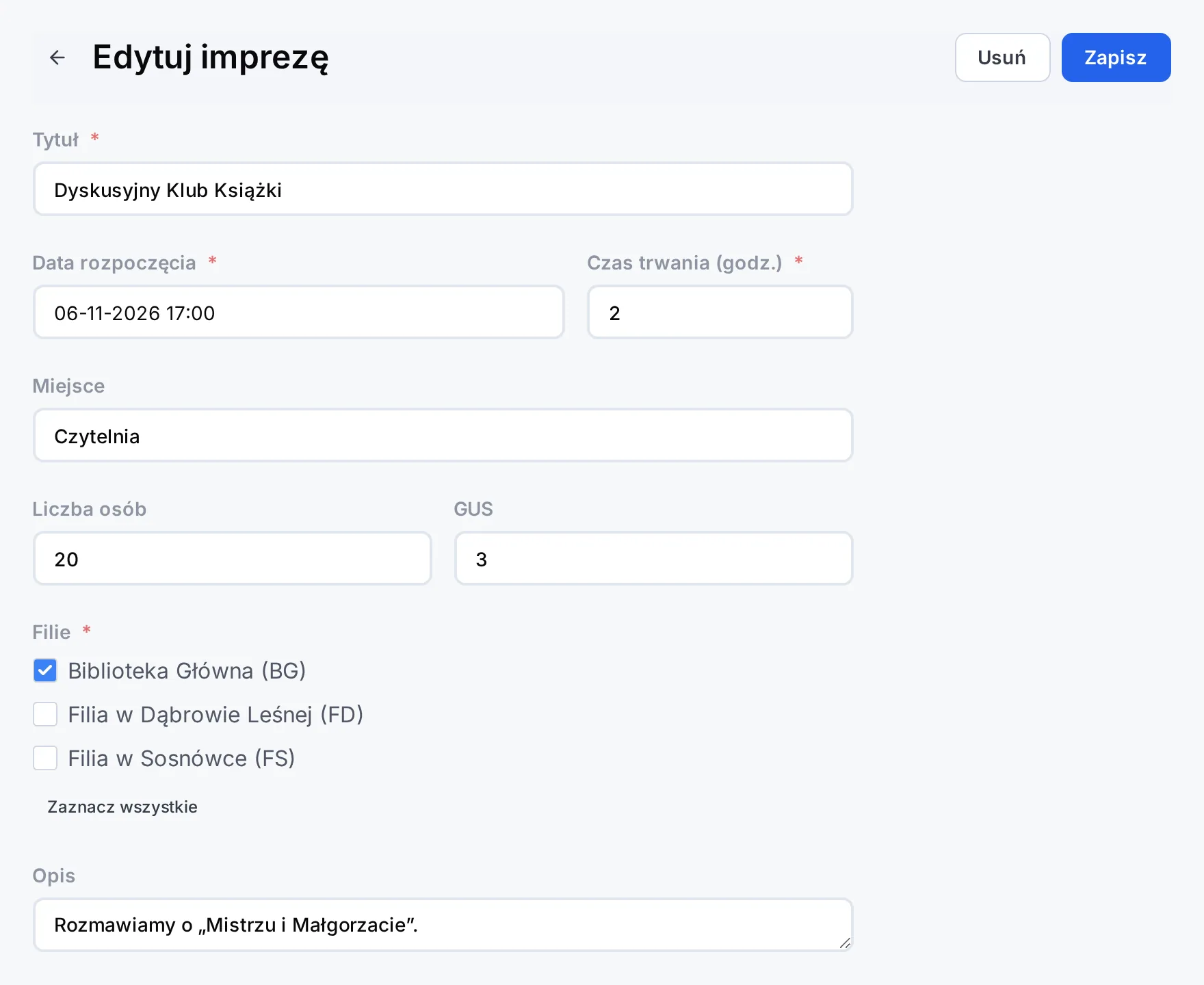Edit the Opis description textarea
Screen dimensions: 1204x985
click(443, 925)
